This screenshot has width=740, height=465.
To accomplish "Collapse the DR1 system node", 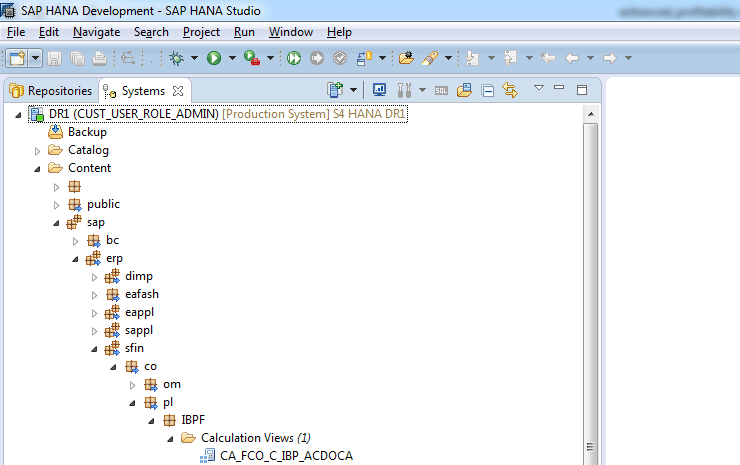I will [18, 115].
